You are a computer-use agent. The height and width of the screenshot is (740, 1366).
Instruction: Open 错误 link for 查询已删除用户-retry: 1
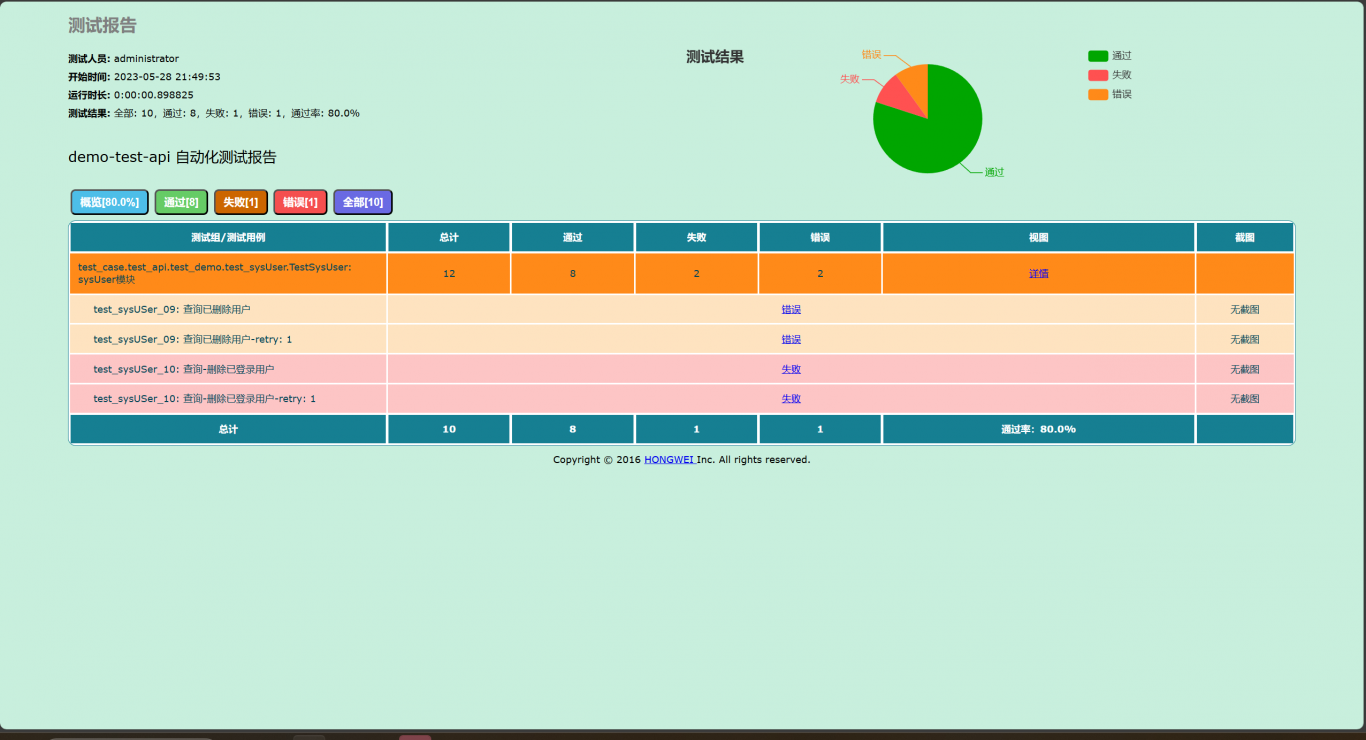(x=791, y=339)
